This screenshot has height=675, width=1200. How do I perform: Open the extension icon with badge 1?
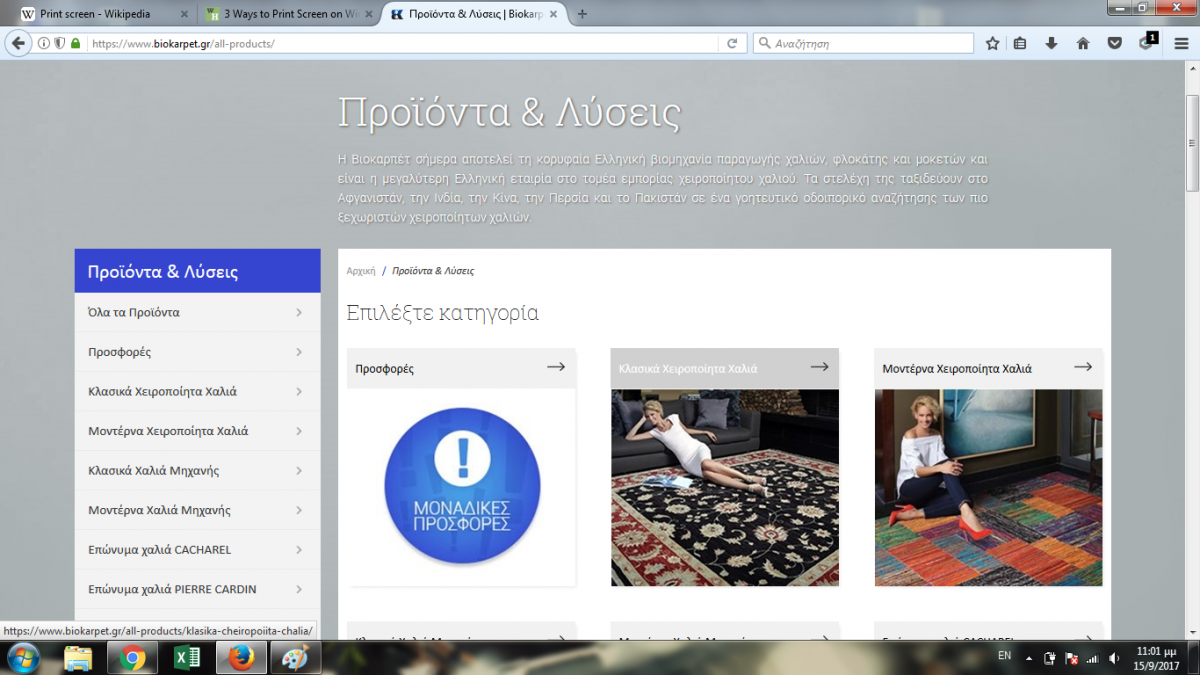[x=1147, y=42]
